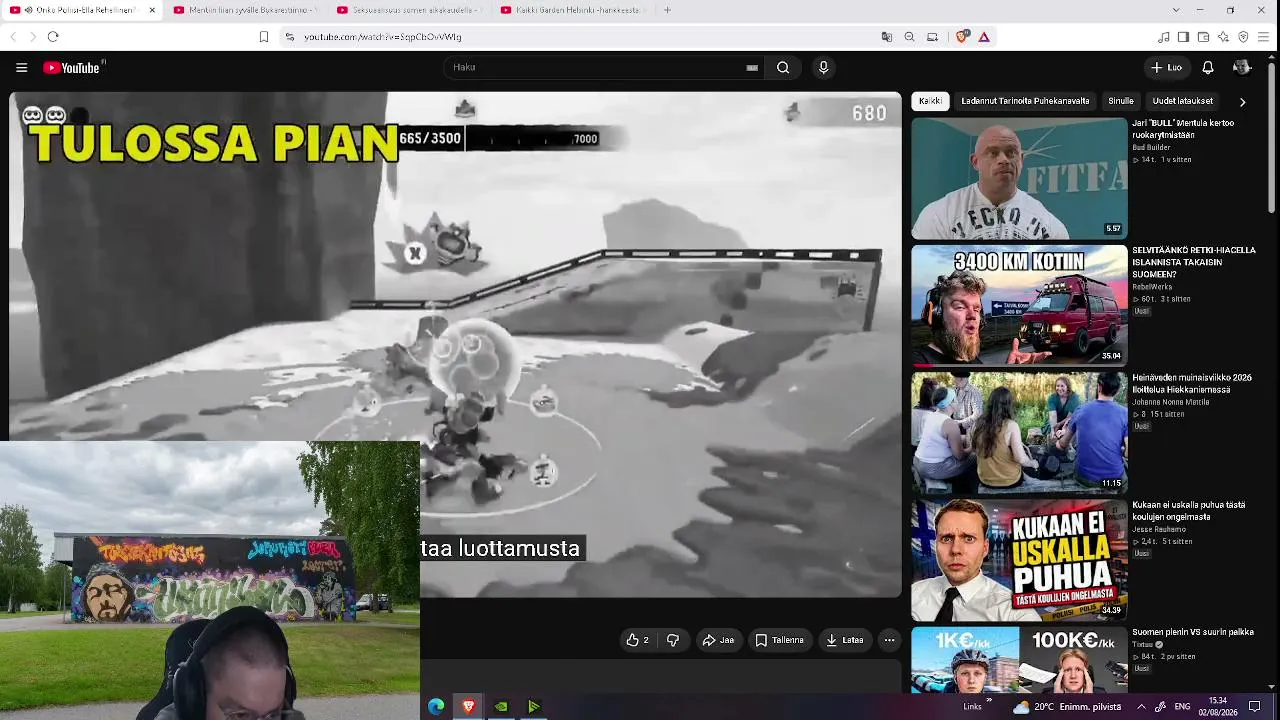
Task: Open the account avatar menu
Action: (1242, 68)
